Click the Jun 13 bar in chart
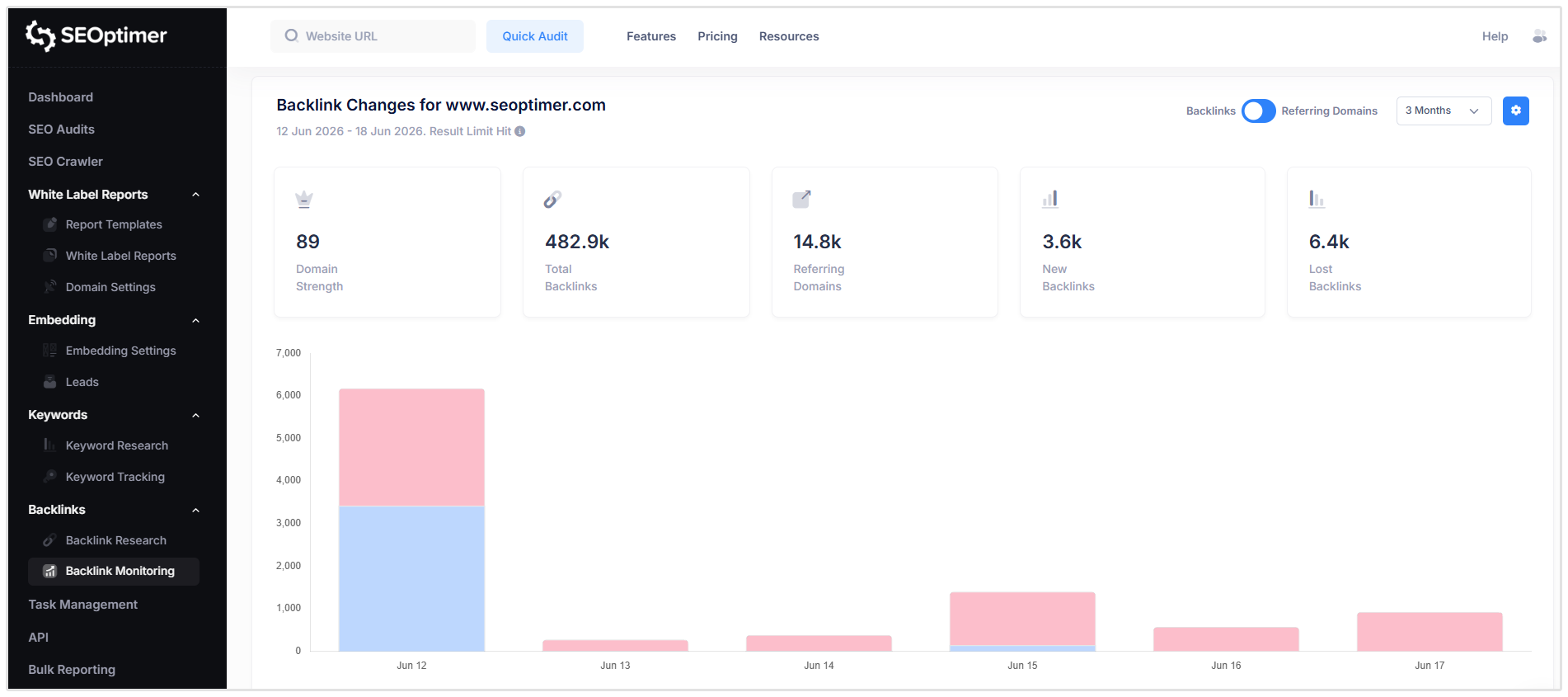 (x=615, y=646)
